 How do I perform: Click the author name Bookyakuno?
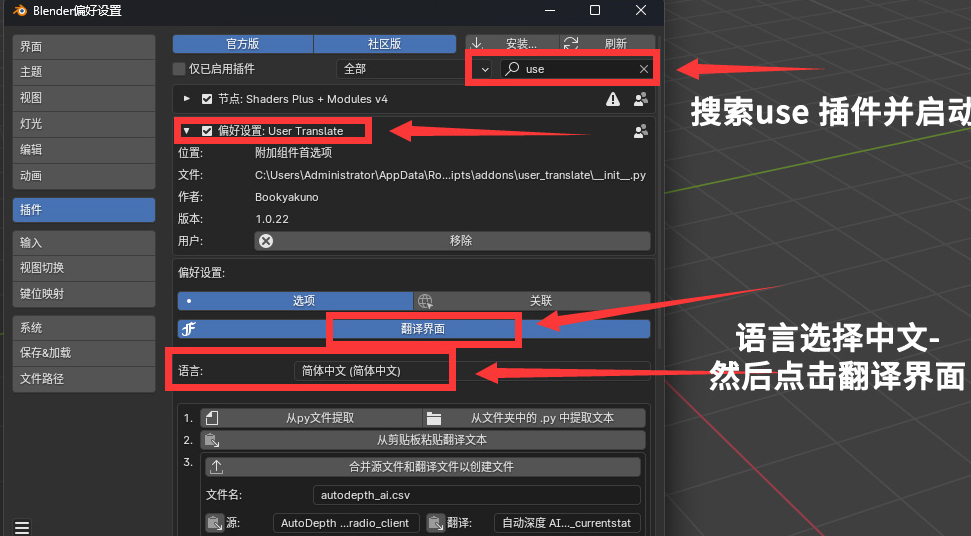point(287,197)
